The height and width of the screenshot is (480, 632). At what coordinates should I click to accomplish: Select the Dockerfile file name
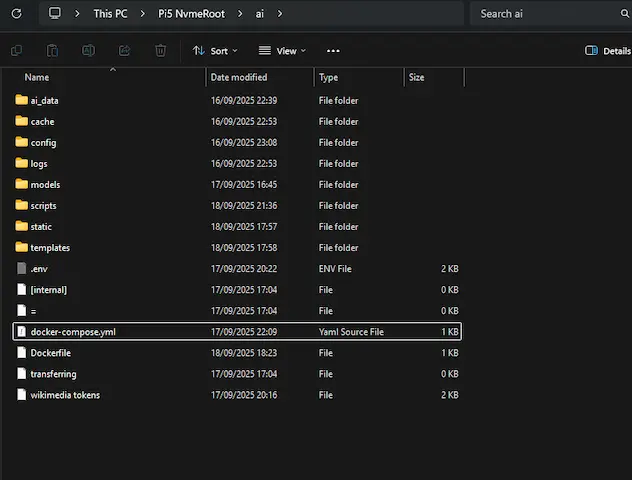51,353
